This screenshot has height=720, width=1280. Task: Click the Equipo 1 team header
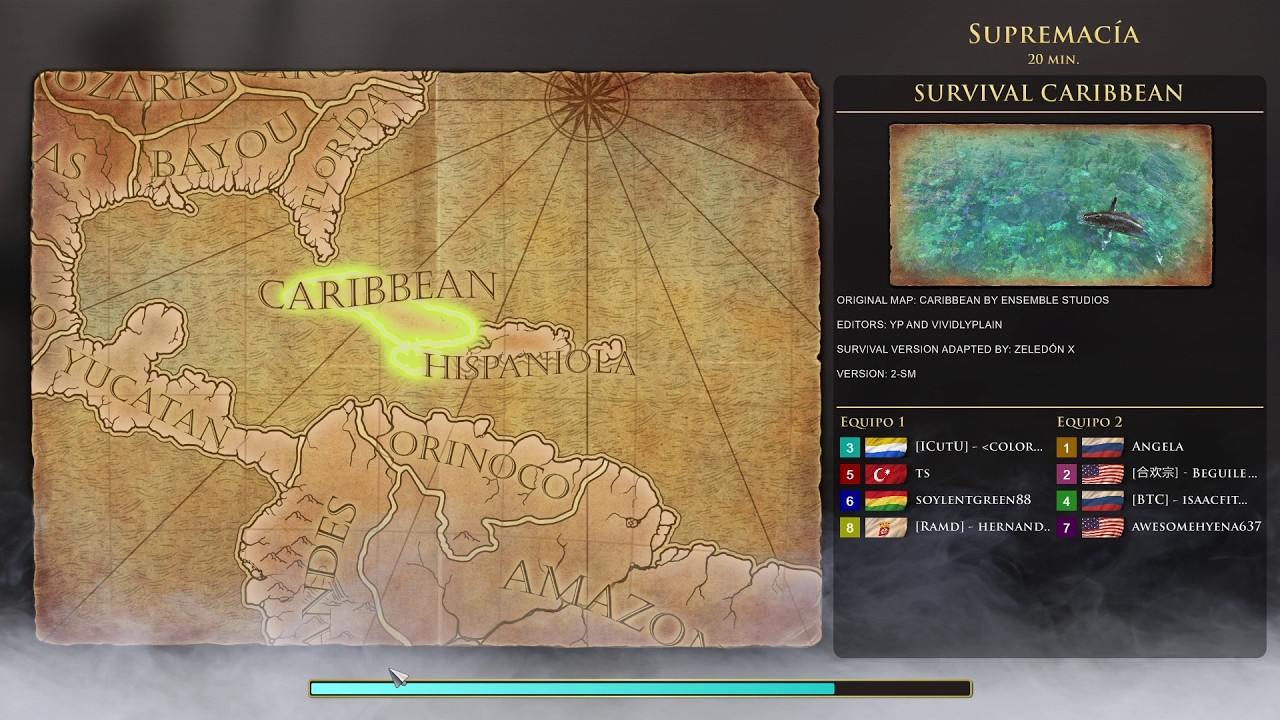(x=872, y=422)
